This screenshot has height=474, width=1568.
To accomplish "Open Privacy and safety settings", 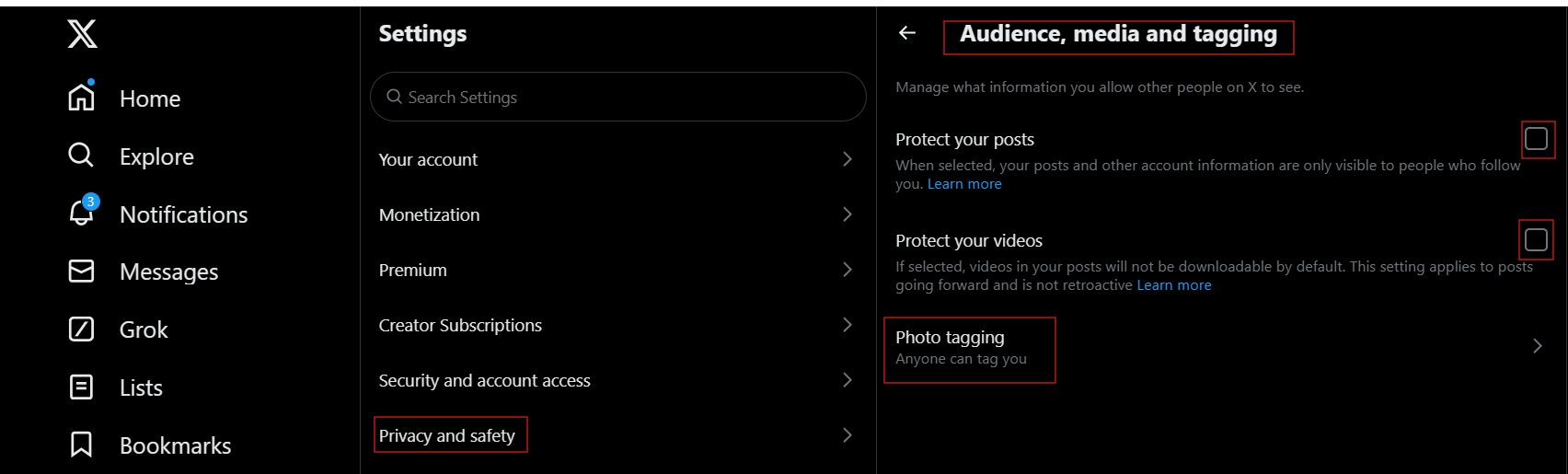I will click(x=617, y=435).
